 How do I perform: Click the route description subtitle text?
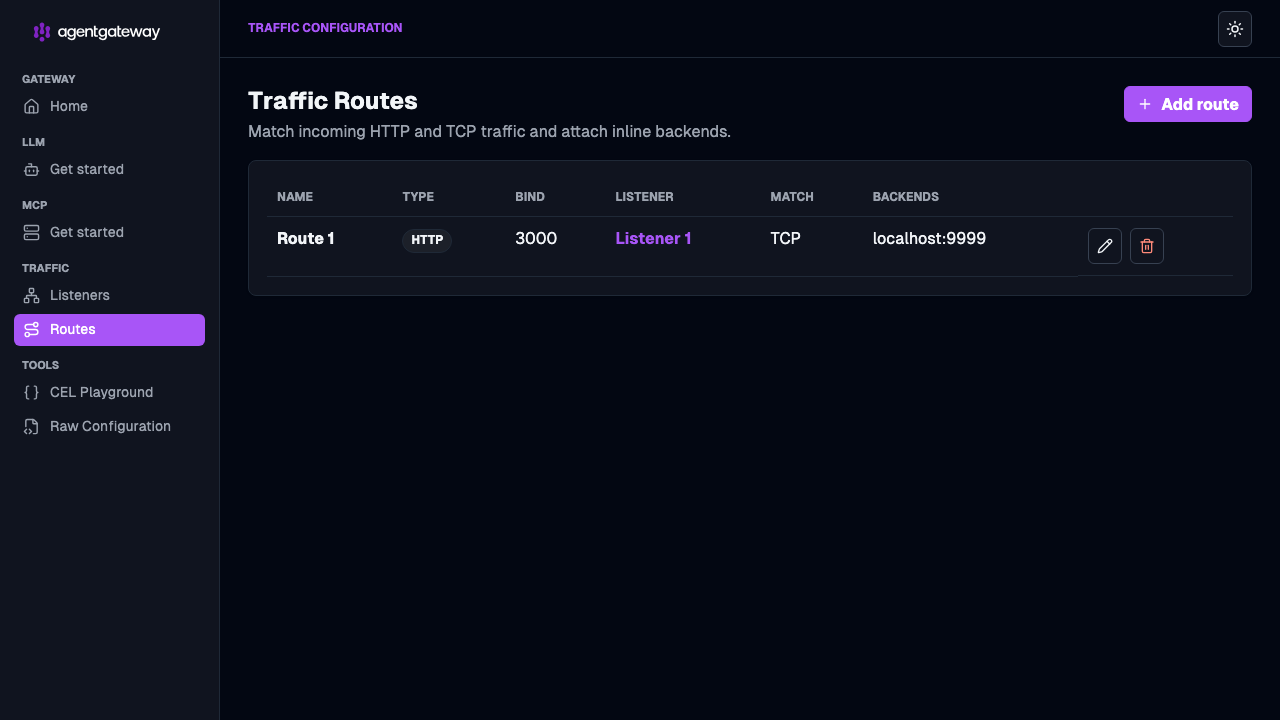coord(489,131)
